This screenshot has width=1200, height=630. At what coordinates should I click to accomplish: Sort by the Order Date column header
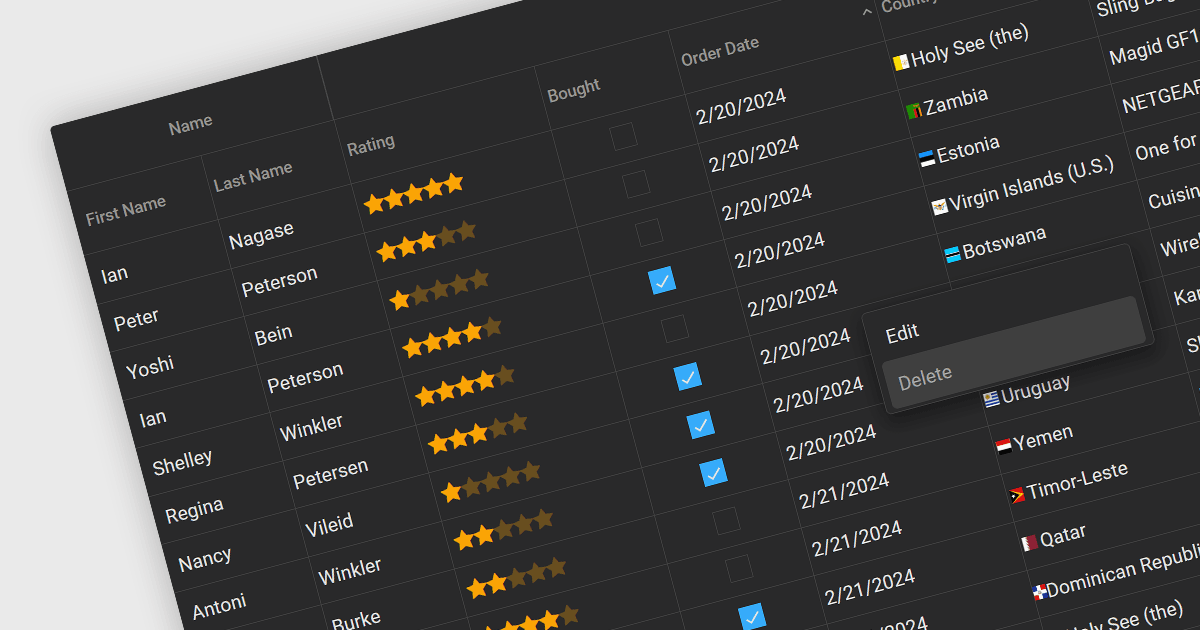(x=720, y=51)
